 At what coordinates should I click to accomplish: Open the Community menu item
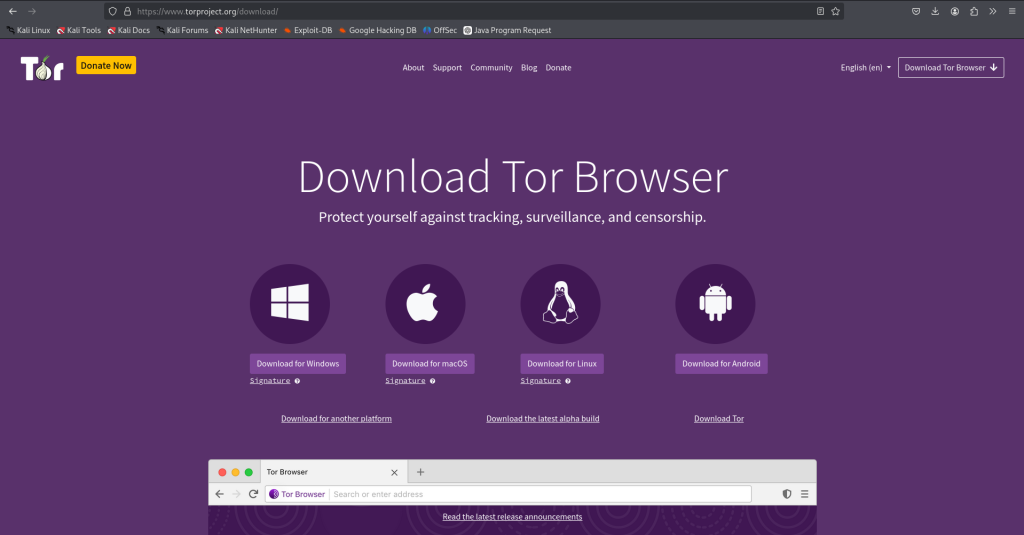[x=491, y=67]
